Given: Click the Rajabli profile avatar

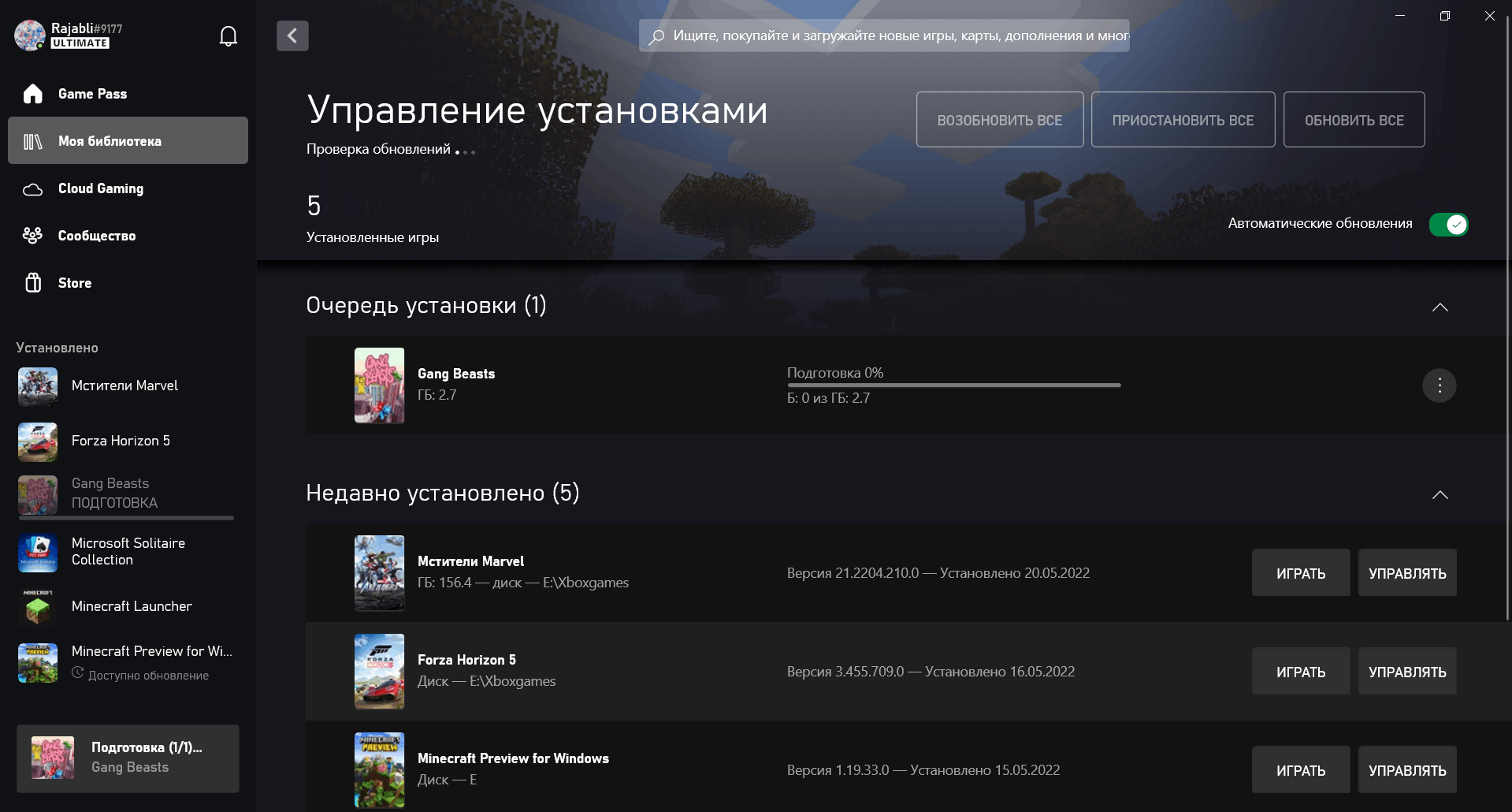Looking at the screenshot, I should [x=30, y=35].
